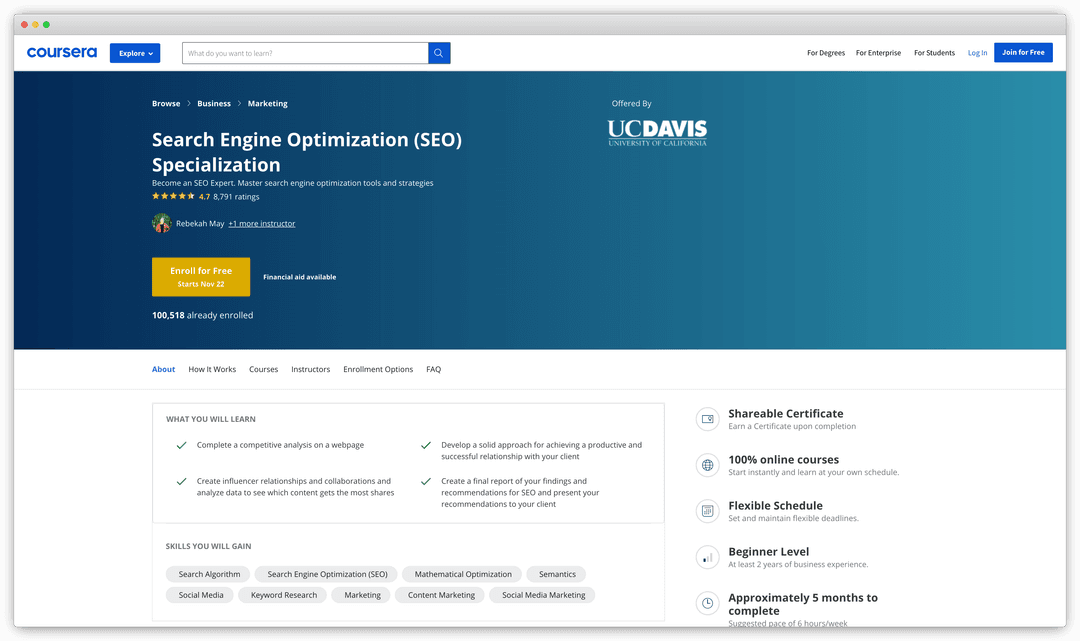
Task: Click the Flexible Schedule calendar icon
Action: (x=707, y=511)
